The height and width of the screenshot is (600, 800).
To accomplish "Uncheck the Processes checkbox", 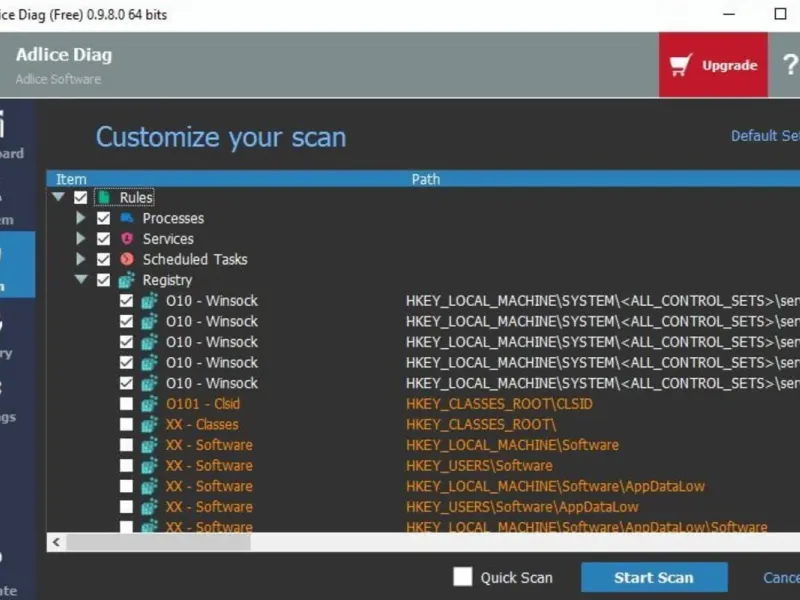I will [104, 218].
